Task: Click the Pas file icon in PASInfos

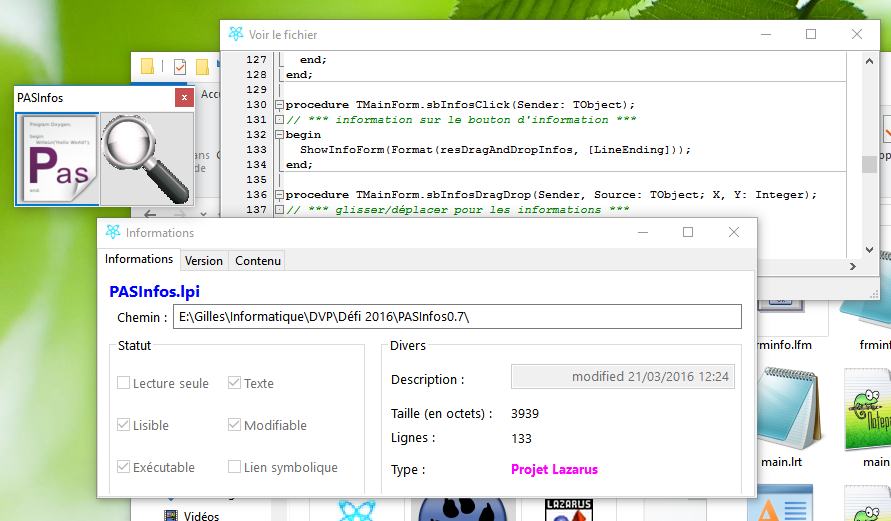Action: click(x=57, y=158)
